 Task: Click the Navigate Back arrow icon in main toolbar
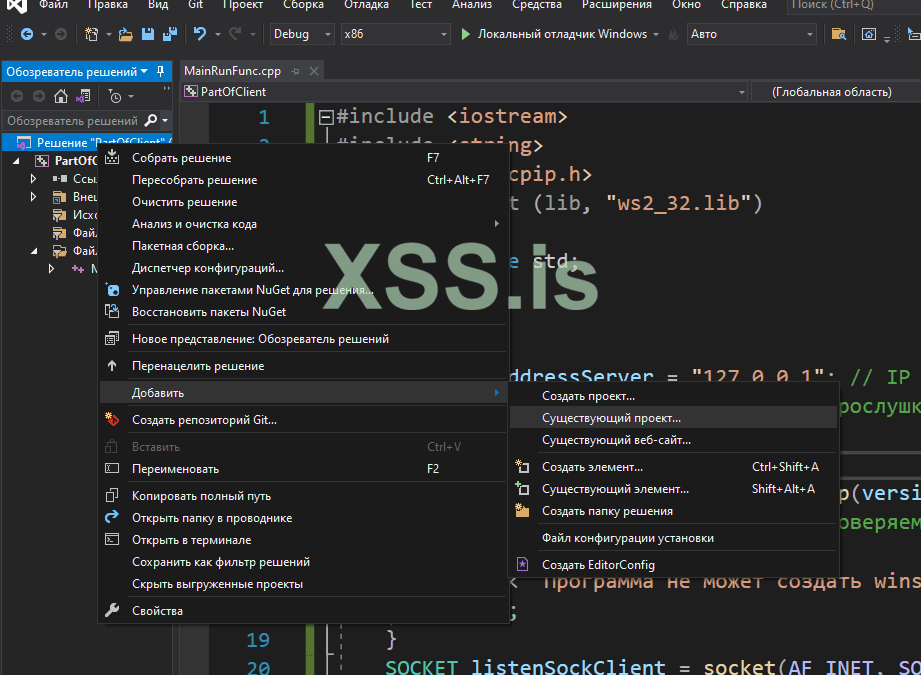pos(26,34)
